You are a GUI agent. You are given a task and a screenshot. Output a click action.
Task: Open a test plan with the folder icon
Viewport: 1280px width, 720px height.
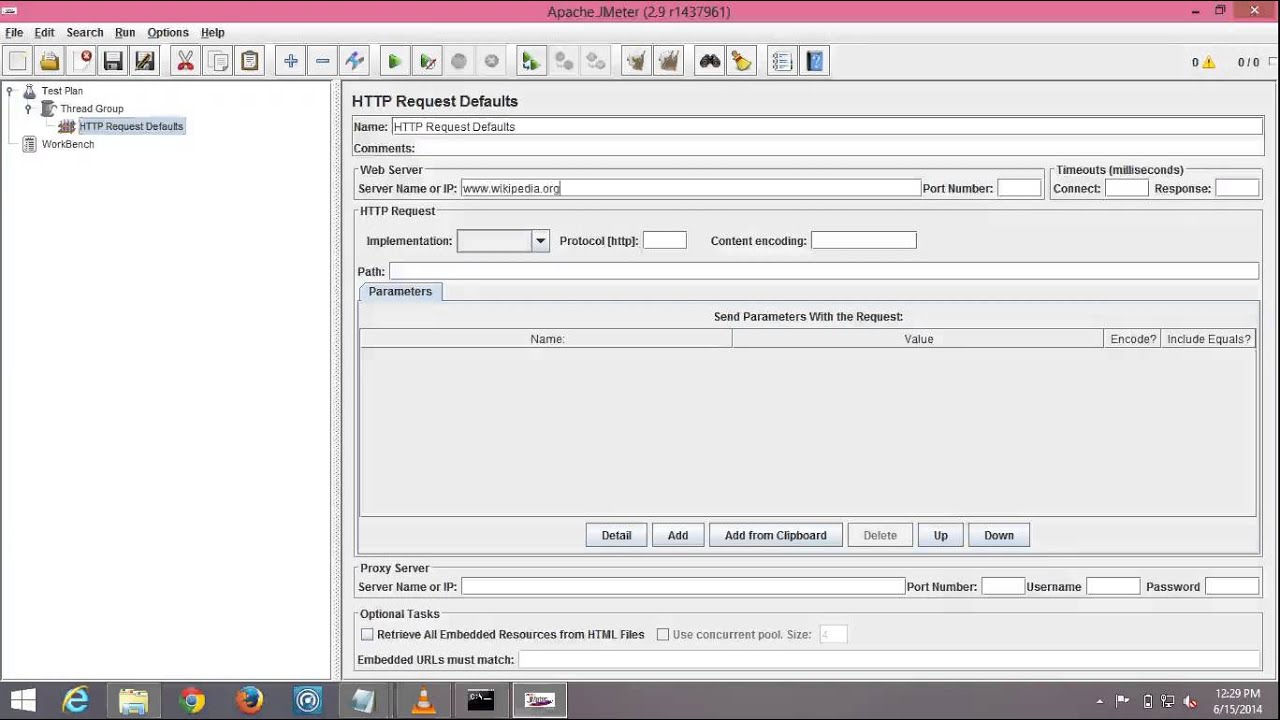[x=50, y=61]
